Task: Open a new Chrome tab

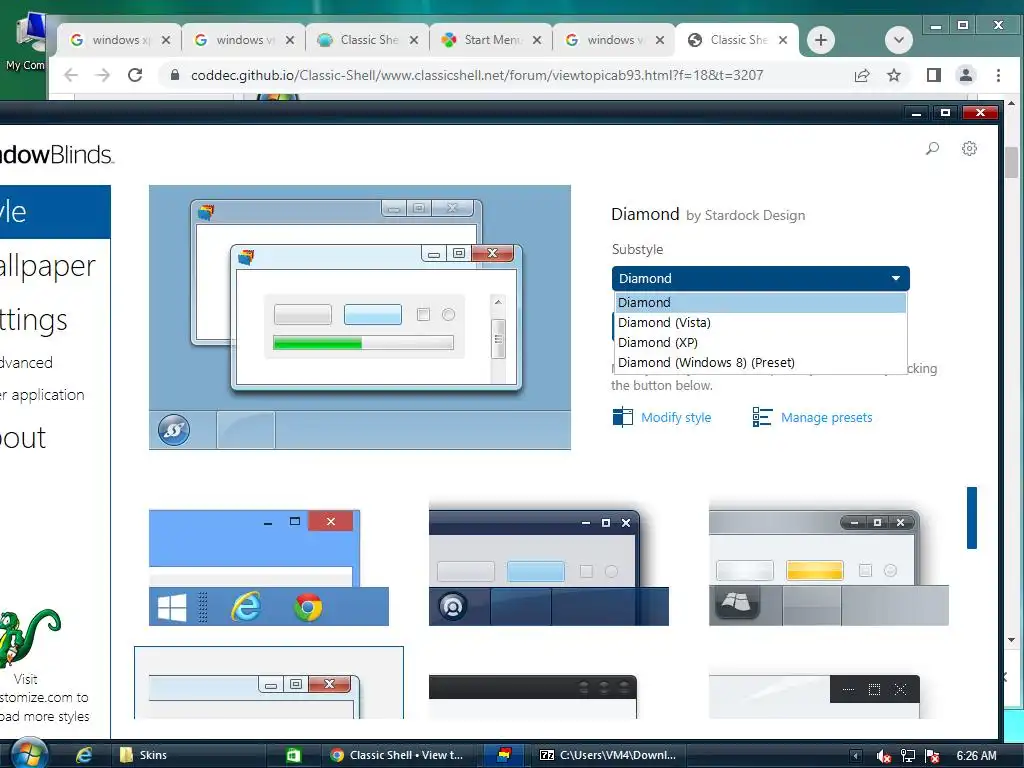Action: coord(821,40)
